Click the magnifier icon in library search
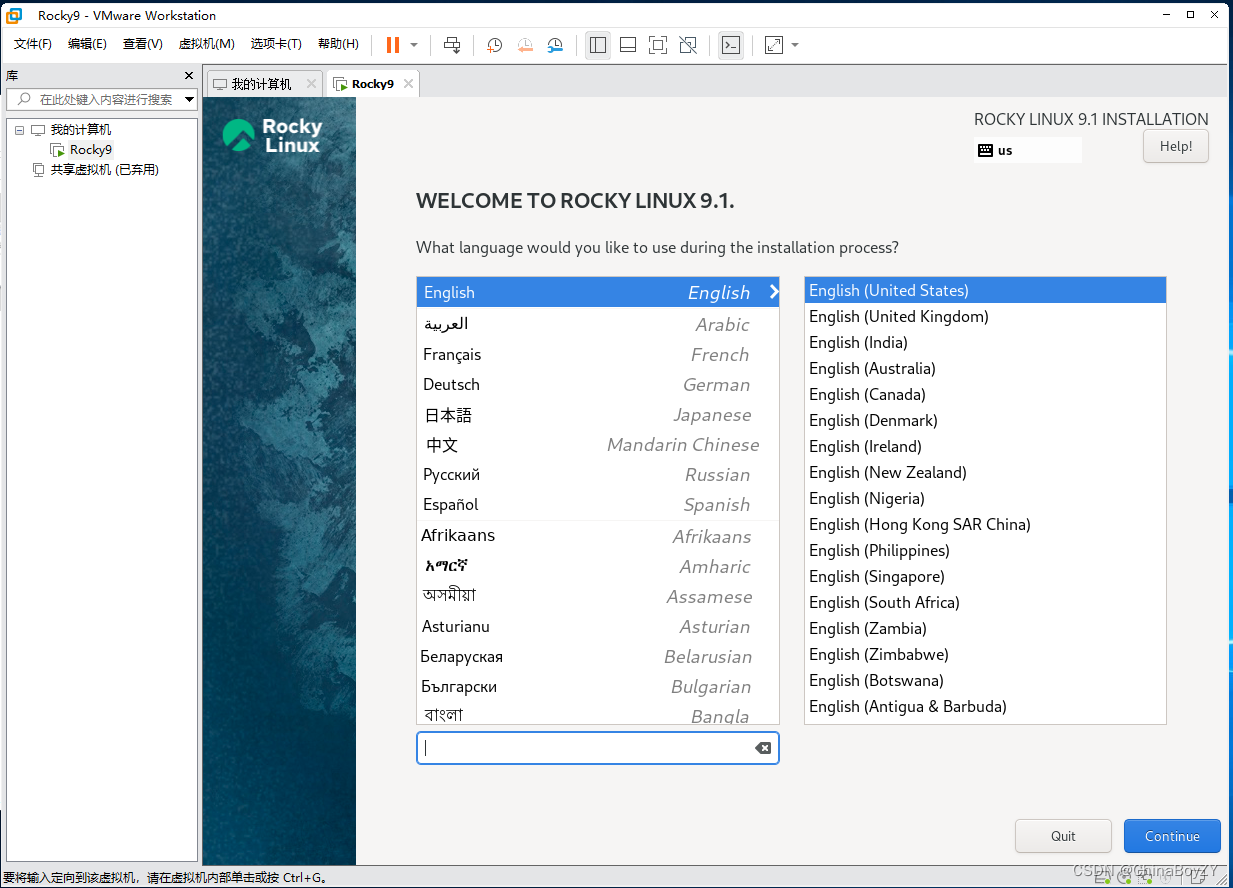This screenshot has height=888, width=1233. pos(24,99)
